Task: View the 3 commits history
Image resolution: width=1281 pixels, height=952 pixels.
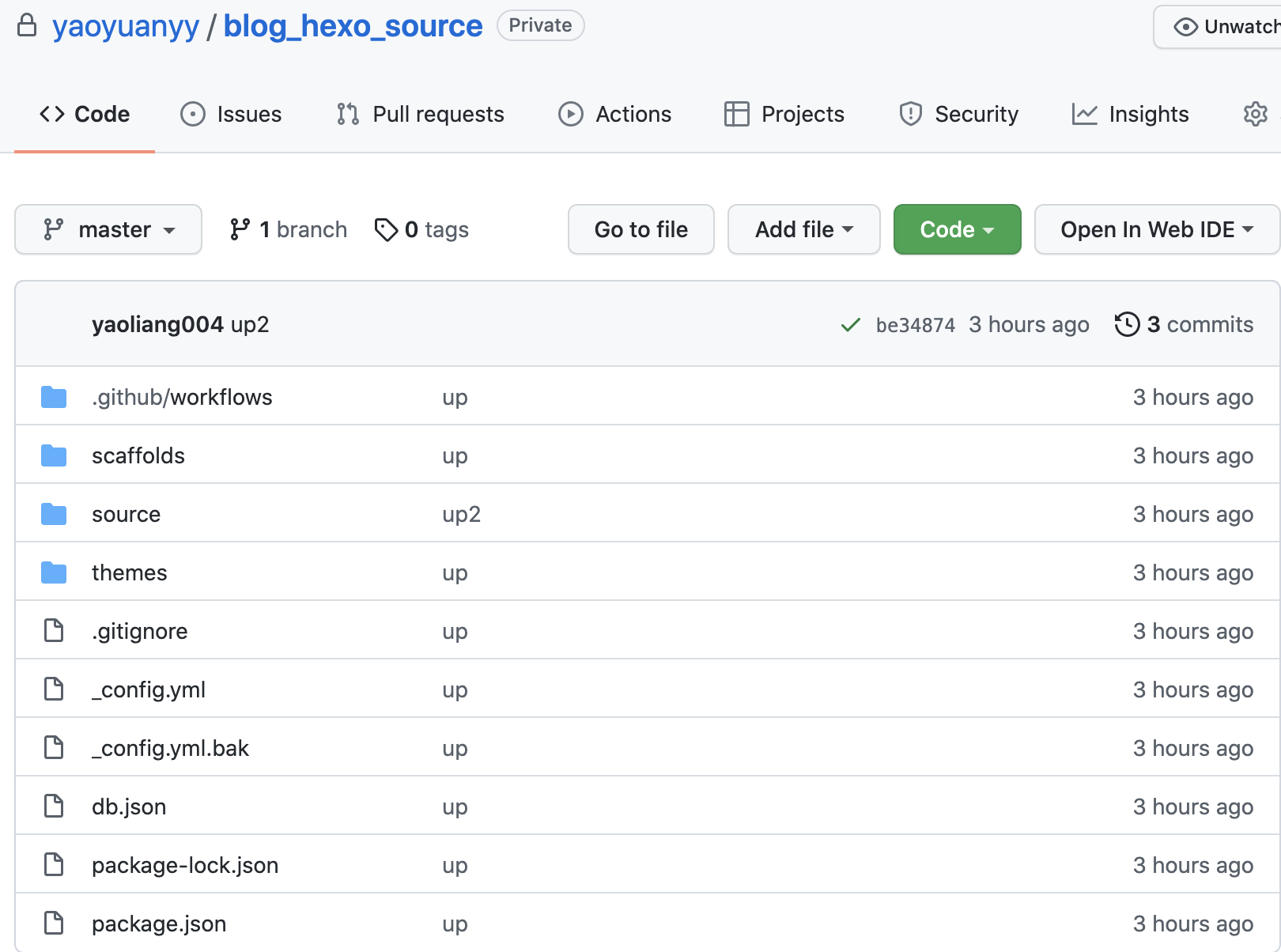Action: (x=1184, y=325)
